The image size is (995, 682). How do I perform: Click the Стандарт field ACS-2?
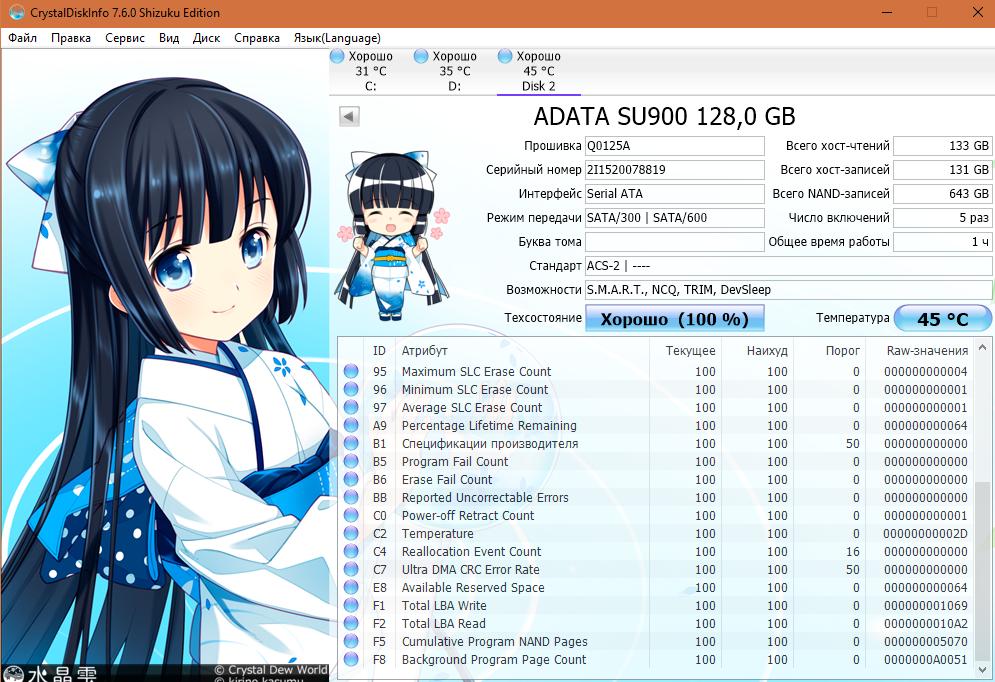(x=789, y=266)
